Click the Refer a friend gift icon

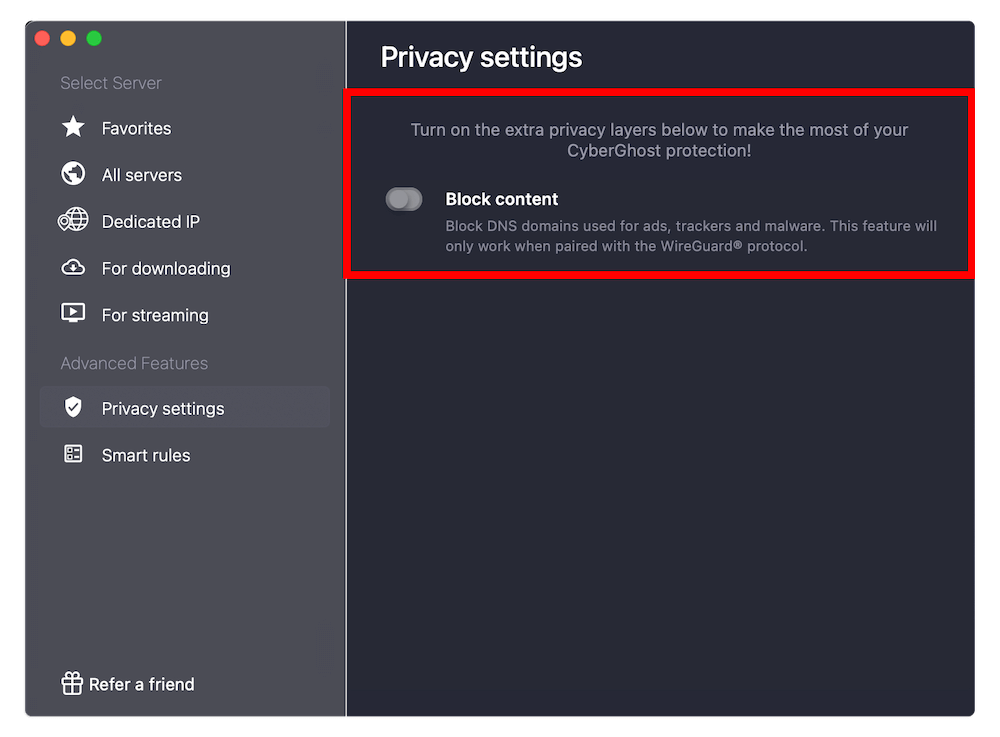(72, 683)
